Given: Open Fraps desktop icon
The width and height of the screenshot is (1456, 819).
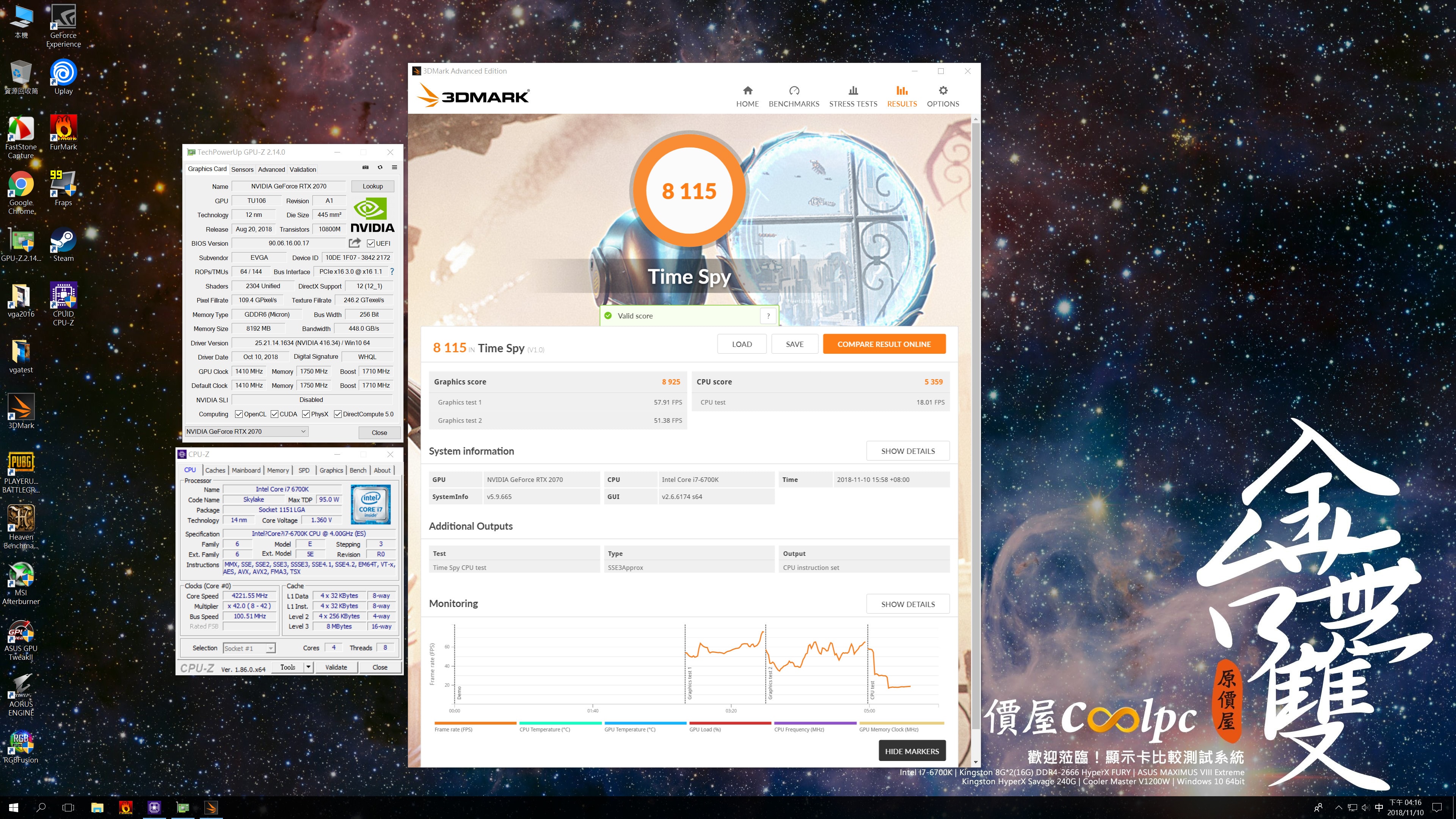Looking at the screenshot, I should (x=63, y=189).
